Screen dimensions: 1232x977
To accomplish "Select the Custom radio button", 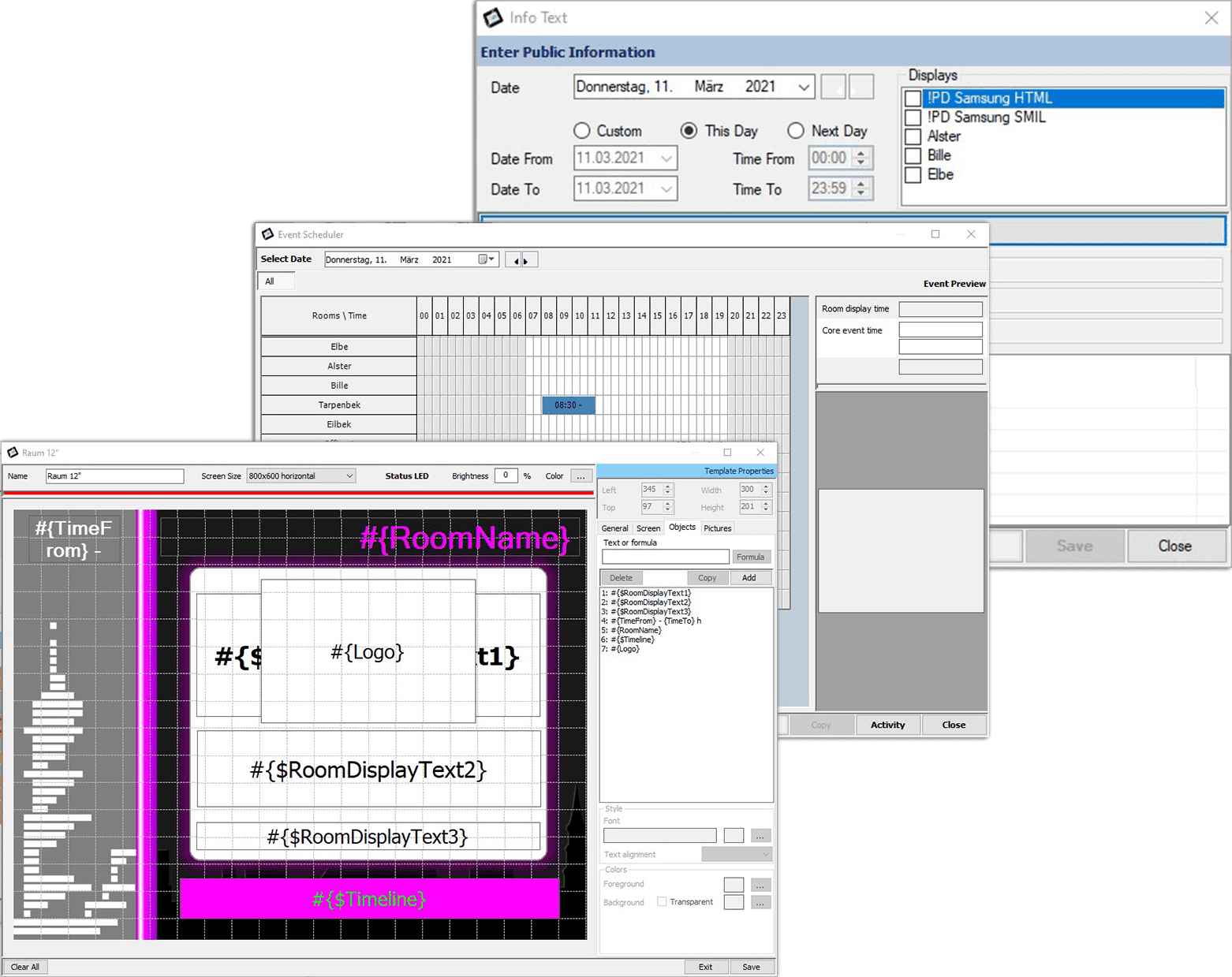I will point(582,131).
